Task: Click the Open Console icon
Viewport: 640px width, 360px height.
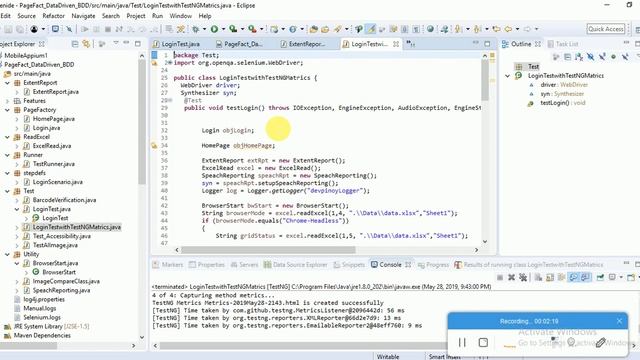Action: 631,277
